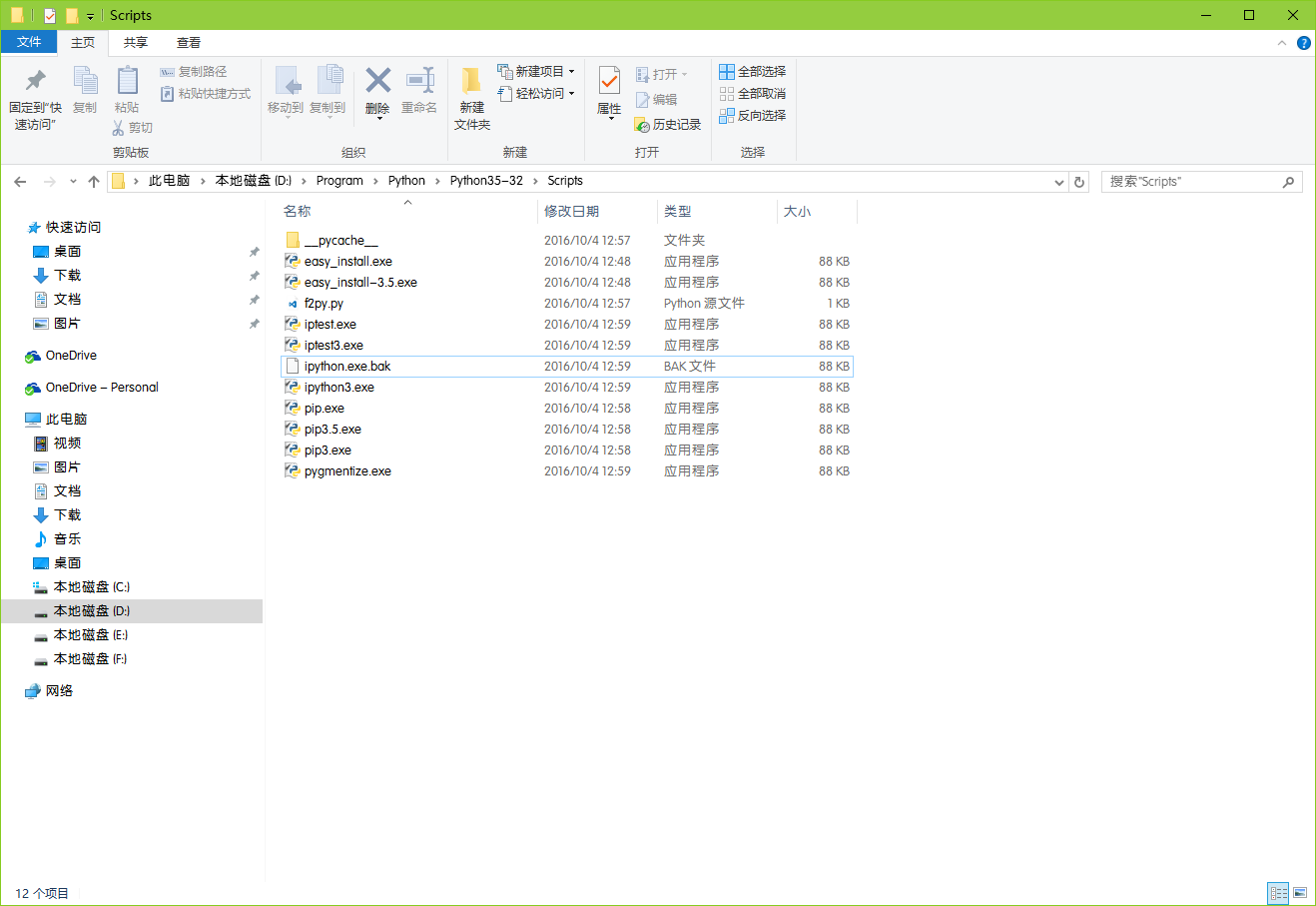
Task: Click the 新建文件夹 icon
Action: pyautogui.click(x=471, y=80)
